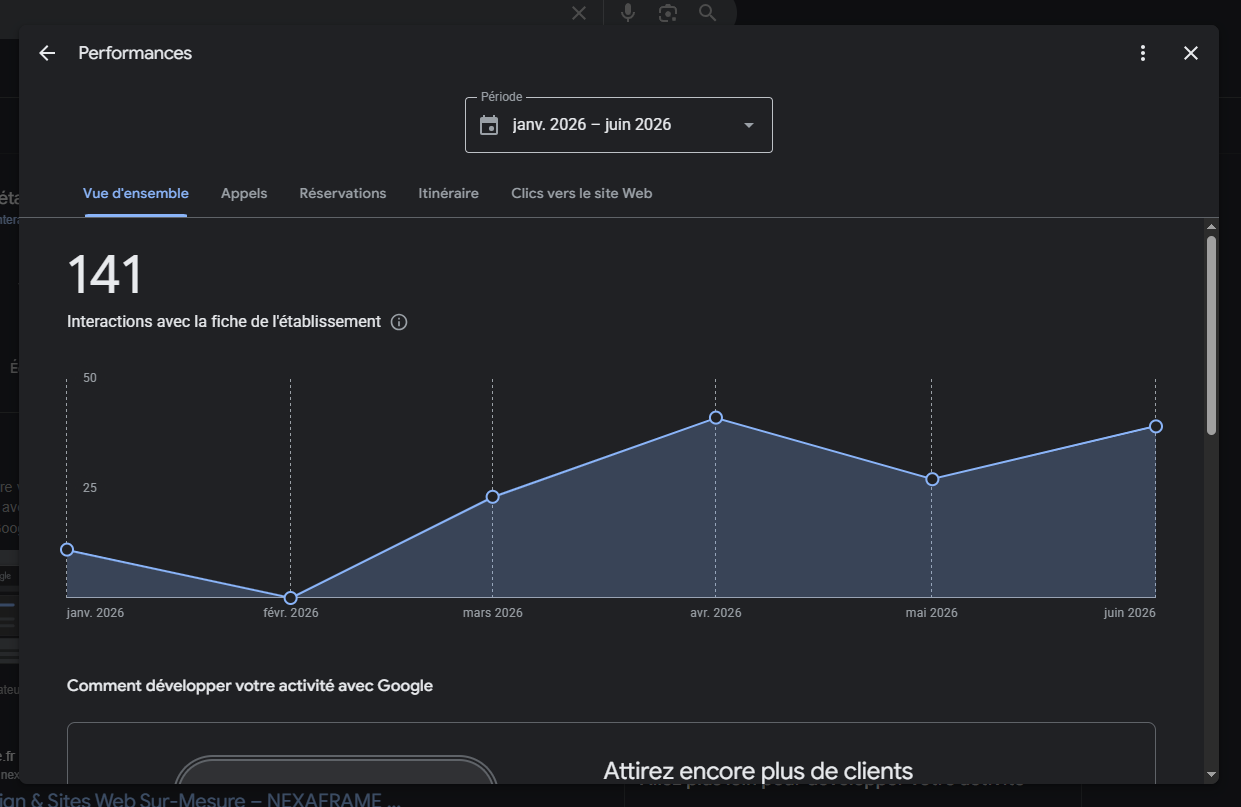This screenshot has height=807, width=1241.
Task: Switch to the Vue d'ensemble tab
Action: tap(136, 193)
